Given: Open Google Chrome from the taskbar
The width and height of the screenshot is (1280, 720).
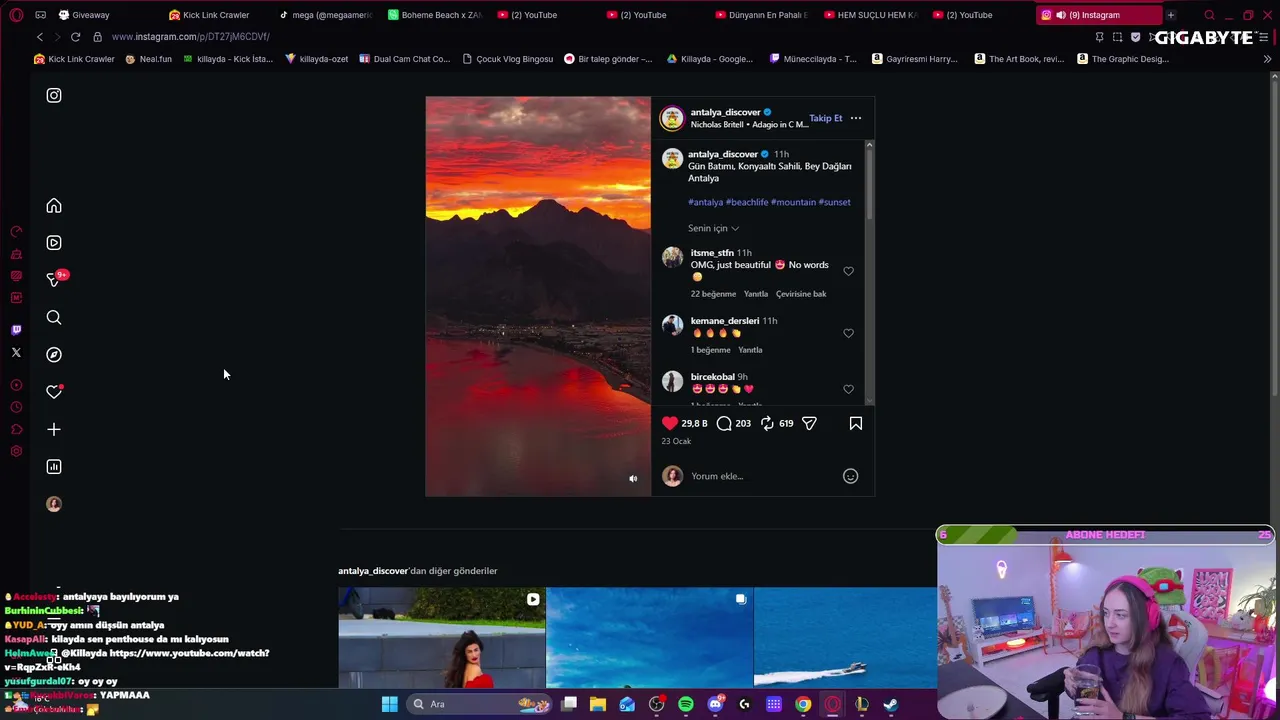Looking at the screenshot, I should click(803, 705).
